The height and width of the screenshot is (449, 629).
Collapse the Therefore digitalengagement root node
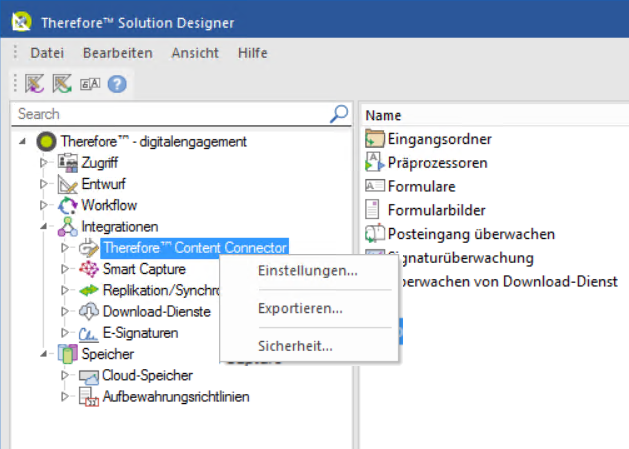click(x=23, y=141)
